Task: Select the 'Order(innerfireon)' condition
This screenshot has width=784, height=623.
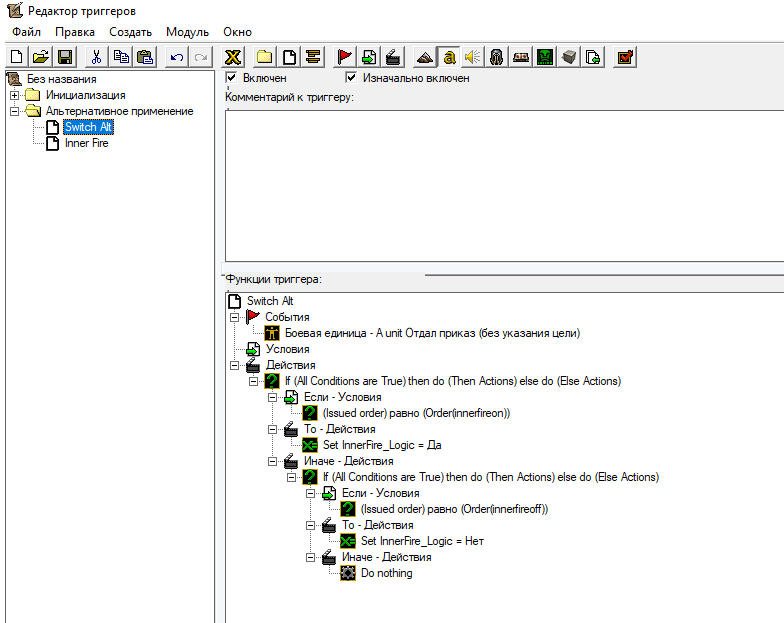Action: click(416, 413)
